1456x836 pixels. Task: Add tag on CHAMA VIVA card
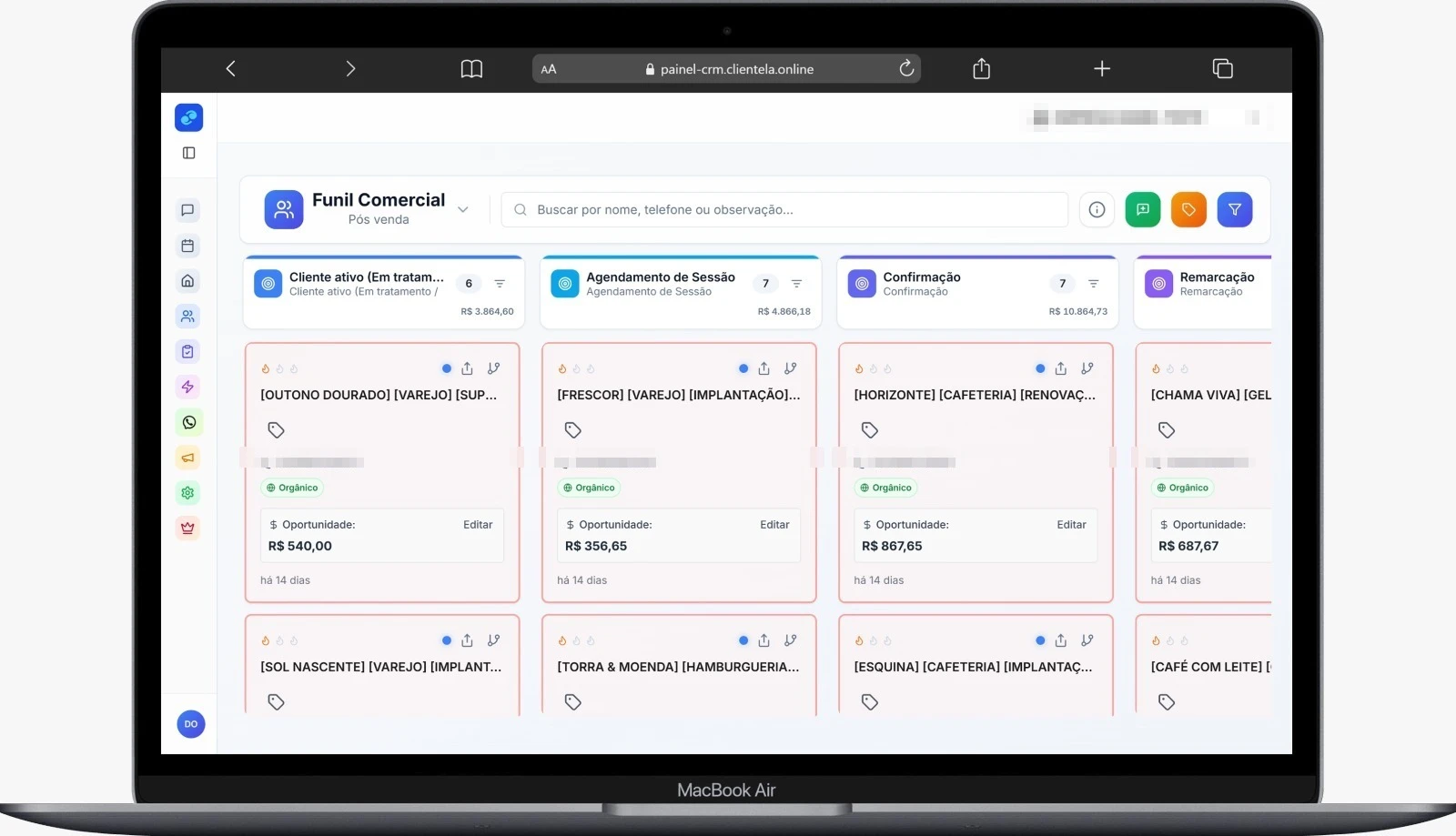pos(1166,429)
